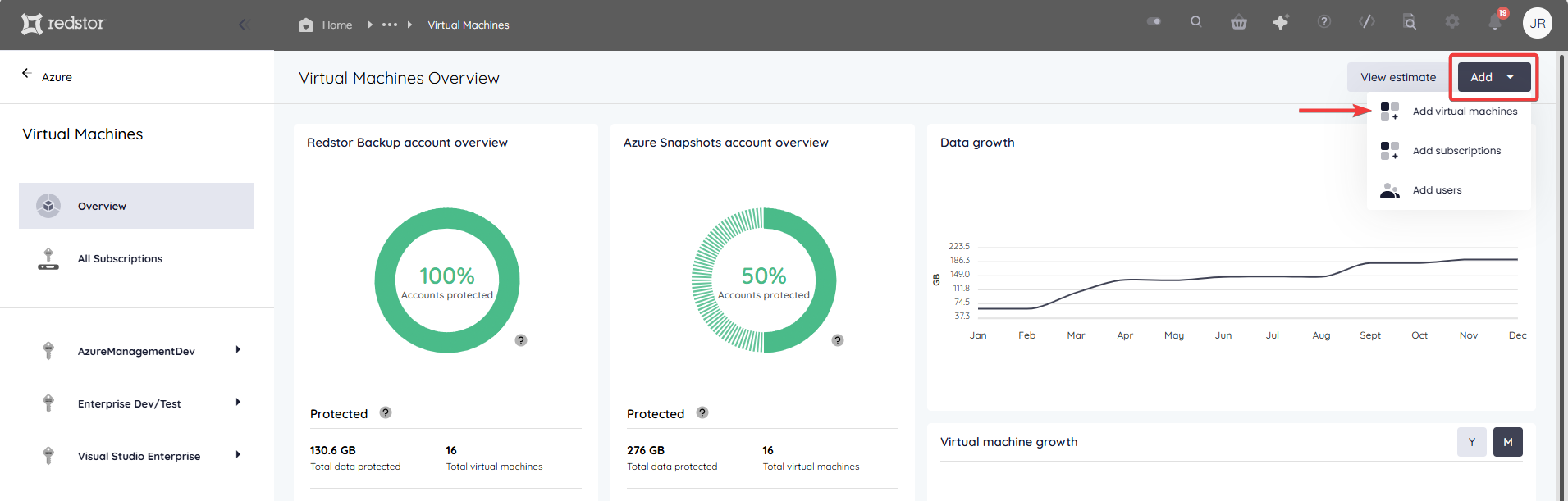
Task: Switch growth chart to monthly M
Action: [1508, 442]
